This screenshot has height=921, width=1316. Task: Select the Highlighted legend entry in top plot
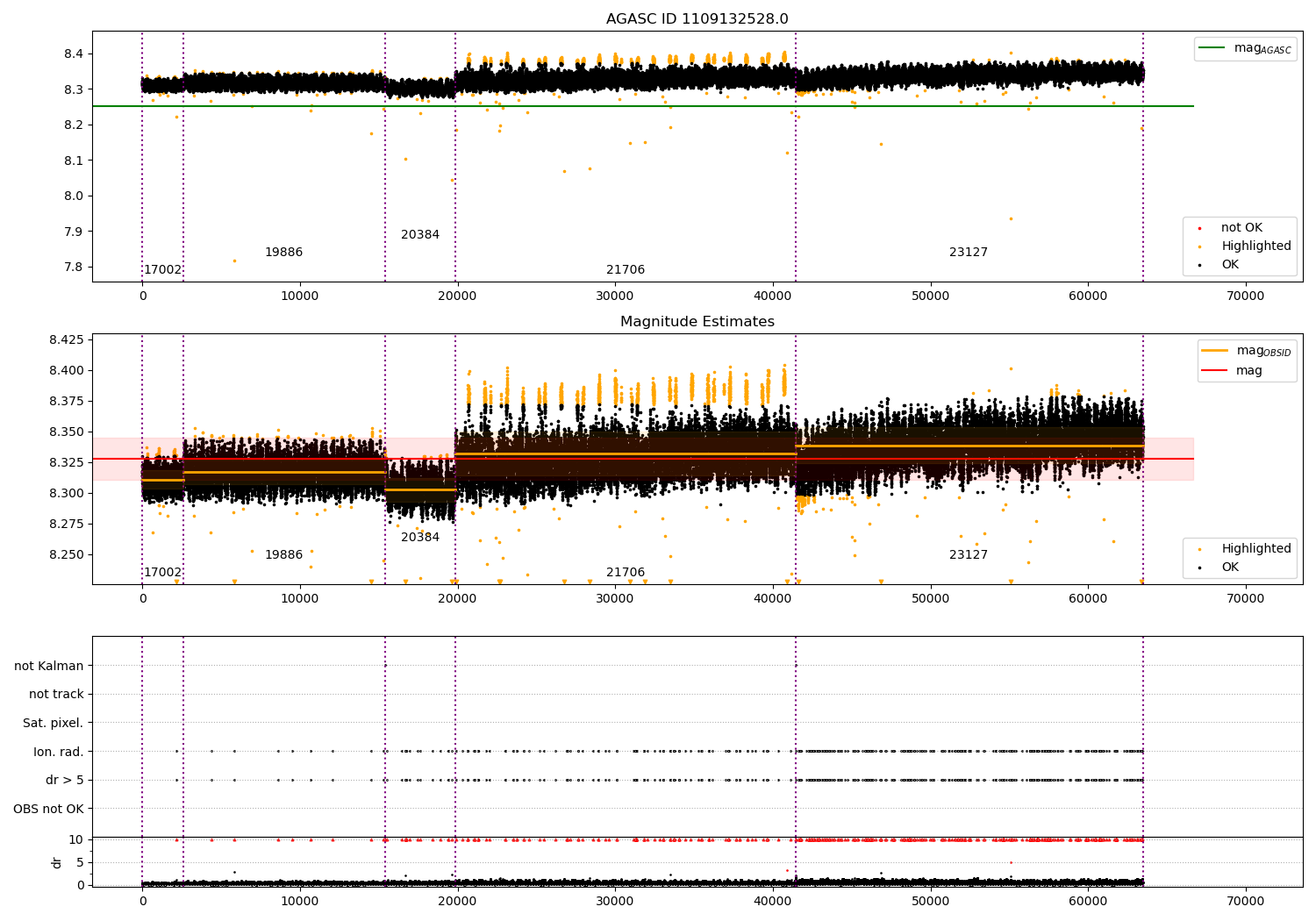tap(1255, 246)
